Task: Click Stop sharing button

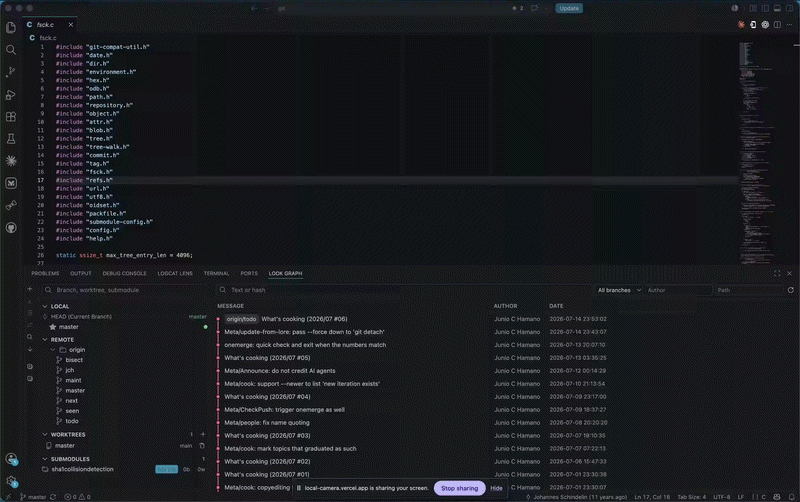Action: 459,488
